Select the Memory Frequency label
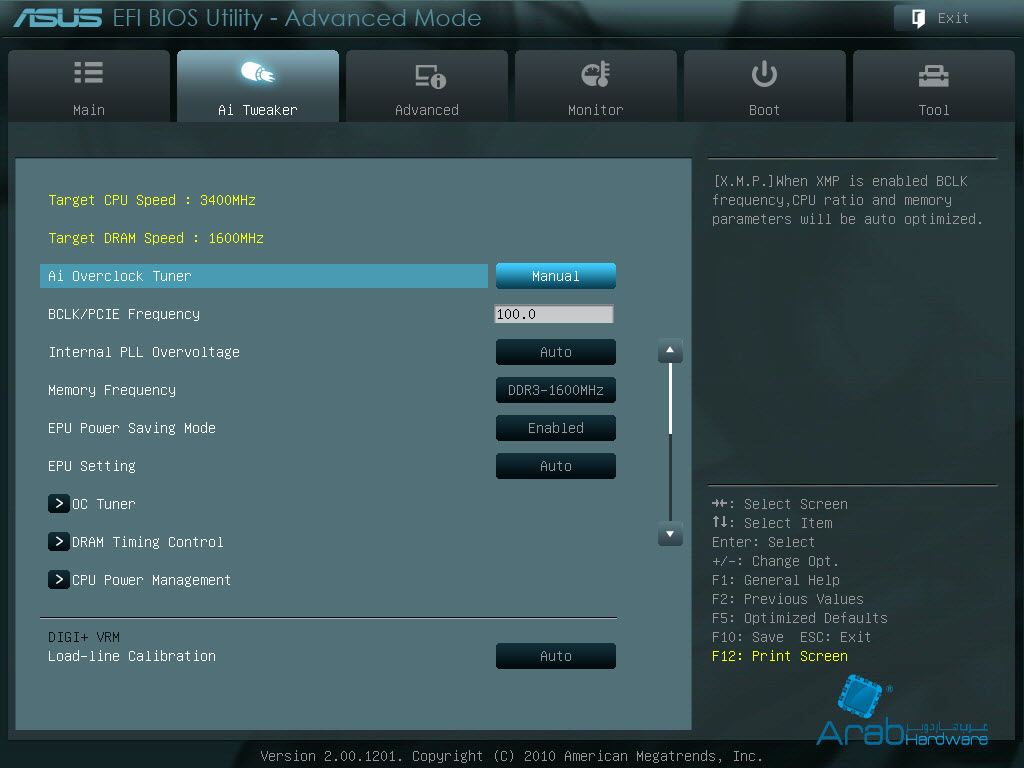This screenshot has height=768, width=1024. pos(112,390)
